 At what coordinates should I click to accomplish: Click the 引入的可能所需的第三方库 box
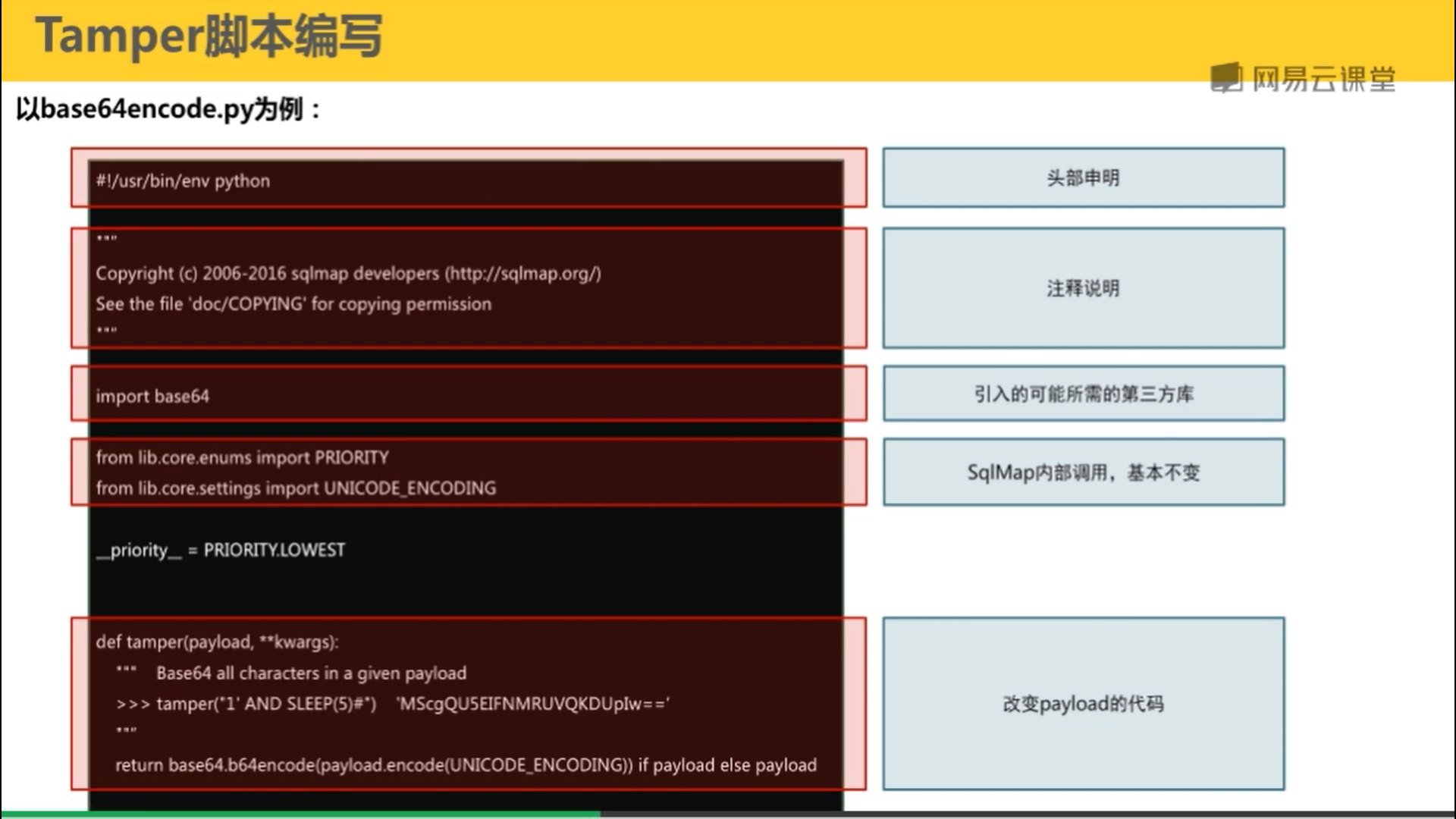tap(1083, 394)
